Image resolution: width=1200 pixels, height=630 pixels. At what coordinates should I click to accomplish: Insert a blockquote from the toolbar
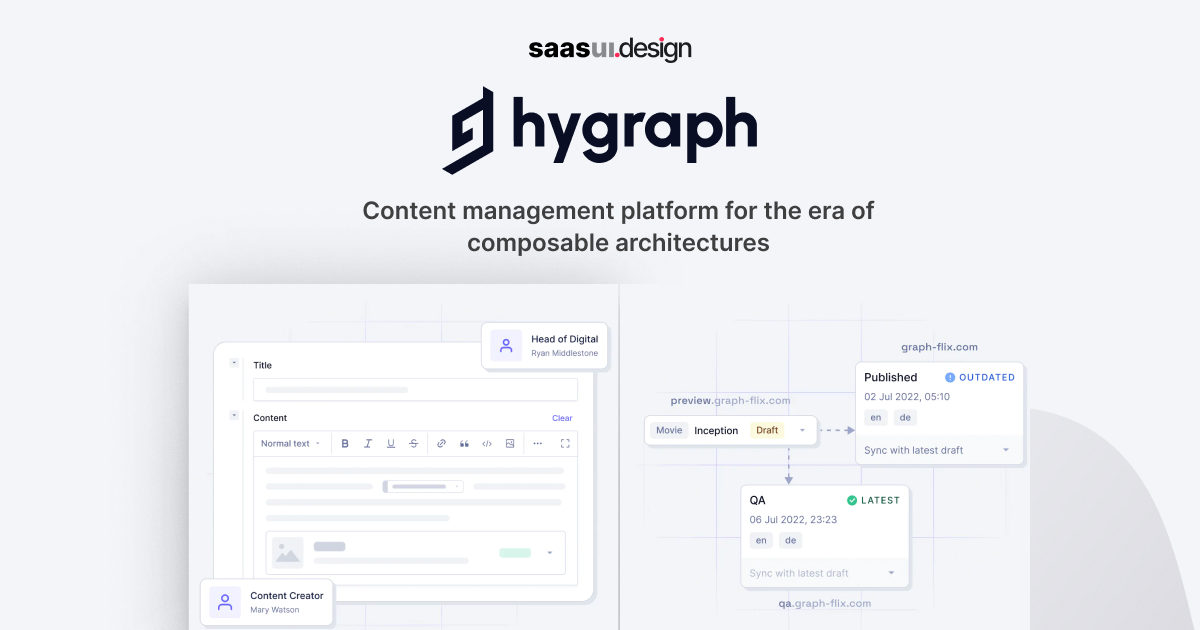coord(464,443)
